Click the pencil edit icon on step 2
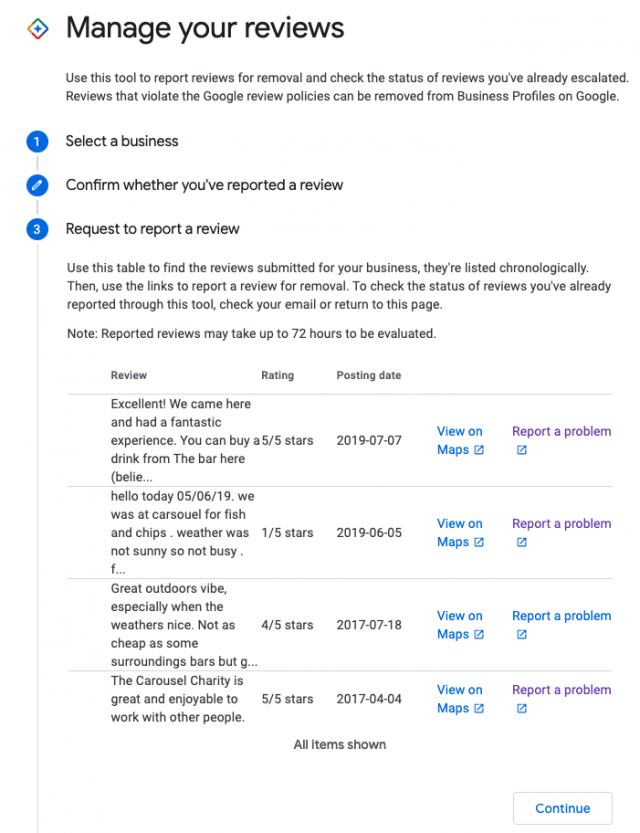The image size is (640, 833). click(37, 185)
